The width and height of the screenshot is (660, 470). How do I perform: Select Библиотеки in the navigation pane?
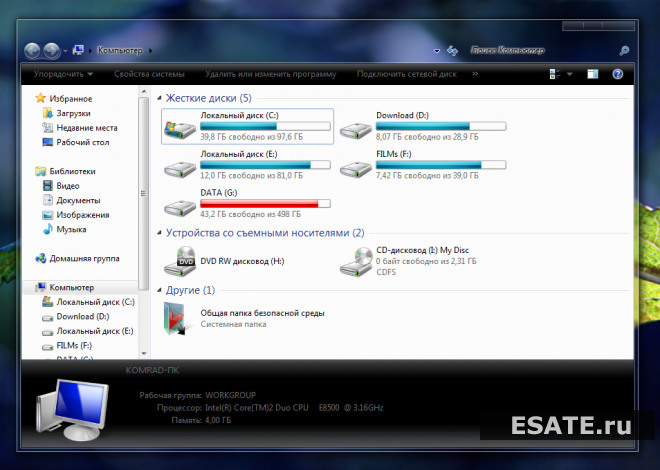point(72,171)
